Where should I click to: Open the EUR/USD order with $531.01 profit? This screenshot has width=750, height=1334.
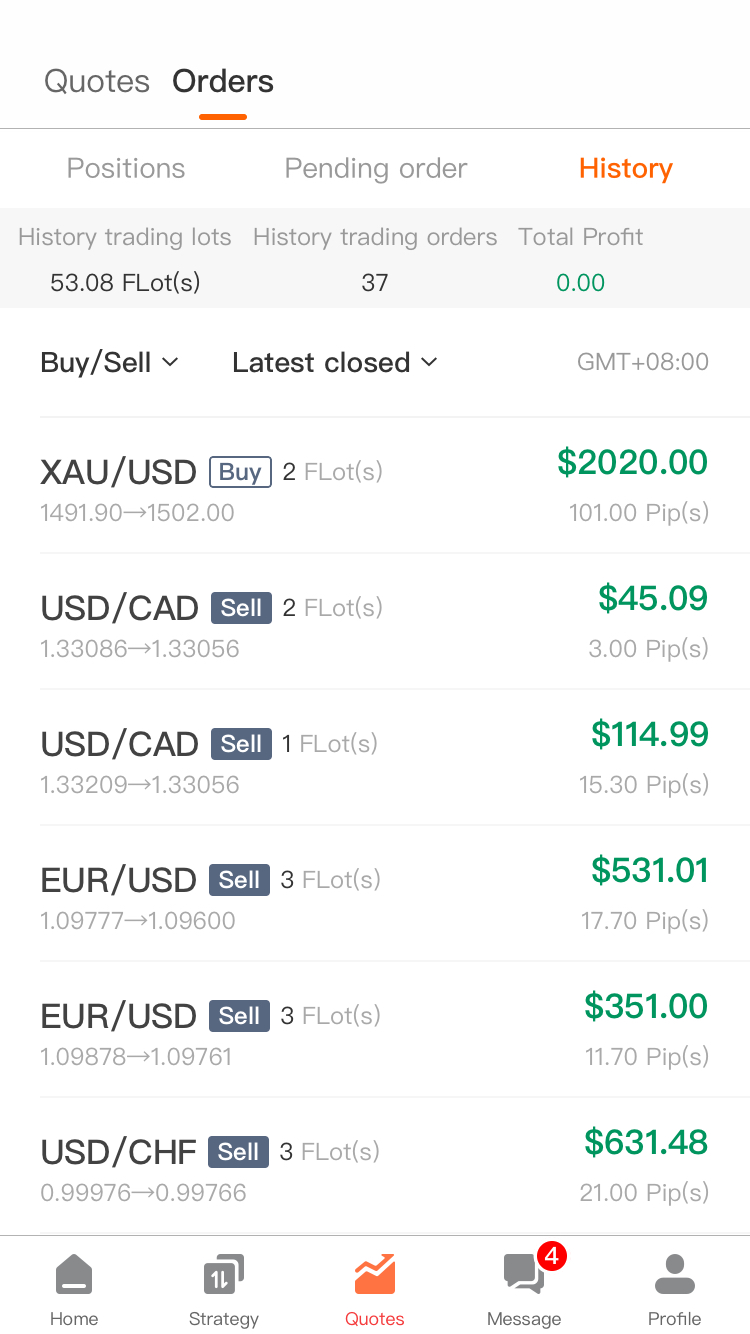coord(375,894)
